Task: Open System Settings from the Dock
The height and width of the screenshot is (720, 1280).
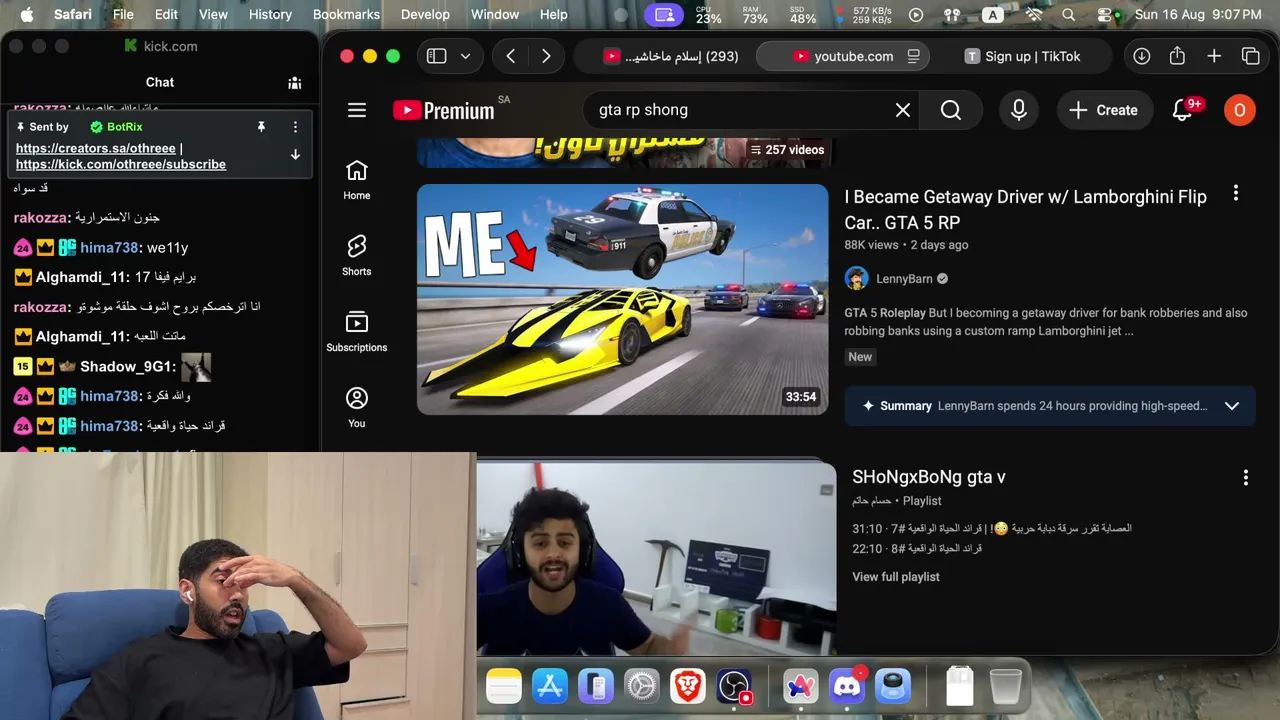Action: 642,686
